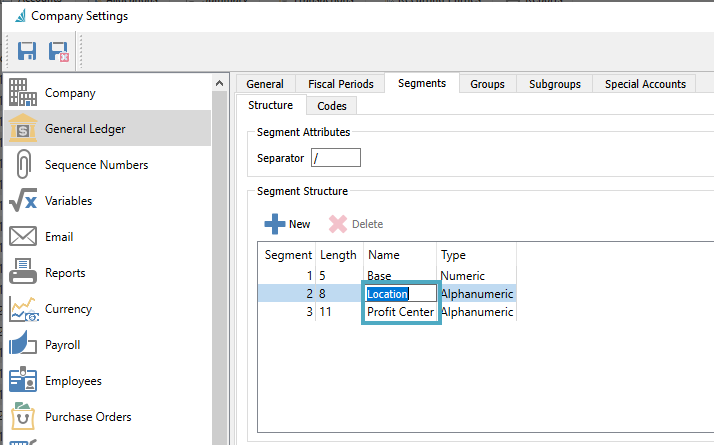Click the New segment button
This screenshot has width=714, height=445.
(288, 224)
